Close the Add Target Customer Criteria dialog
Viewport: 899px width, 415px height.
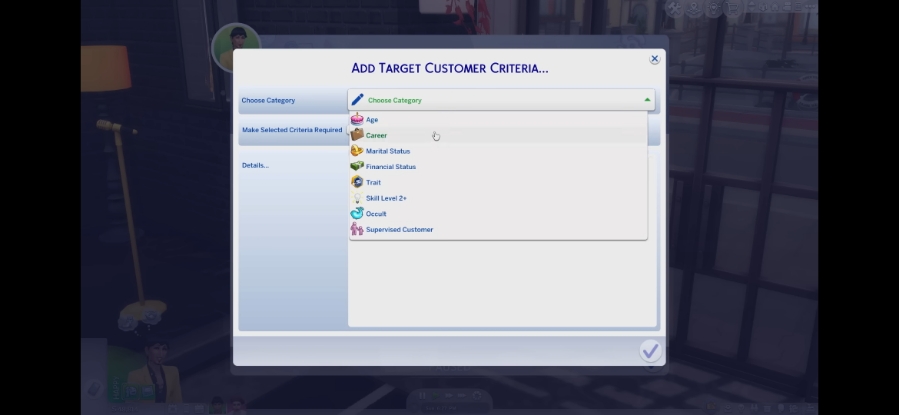coord(654,58)
